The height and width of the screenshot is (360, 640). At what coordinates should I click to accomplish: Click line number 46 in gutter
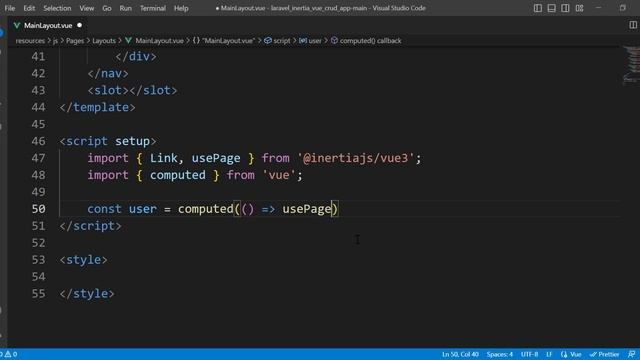coord(38,141)
